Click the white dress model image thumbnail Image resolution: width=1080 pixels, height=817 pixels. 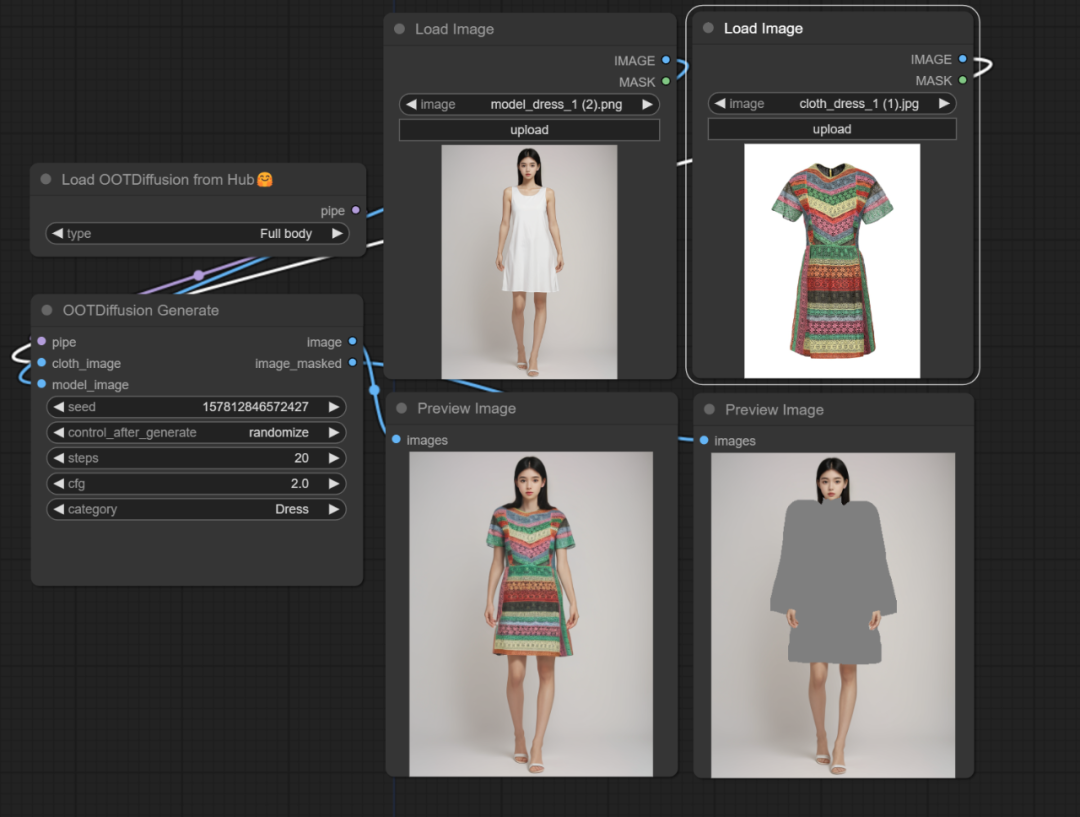(529, 261)
